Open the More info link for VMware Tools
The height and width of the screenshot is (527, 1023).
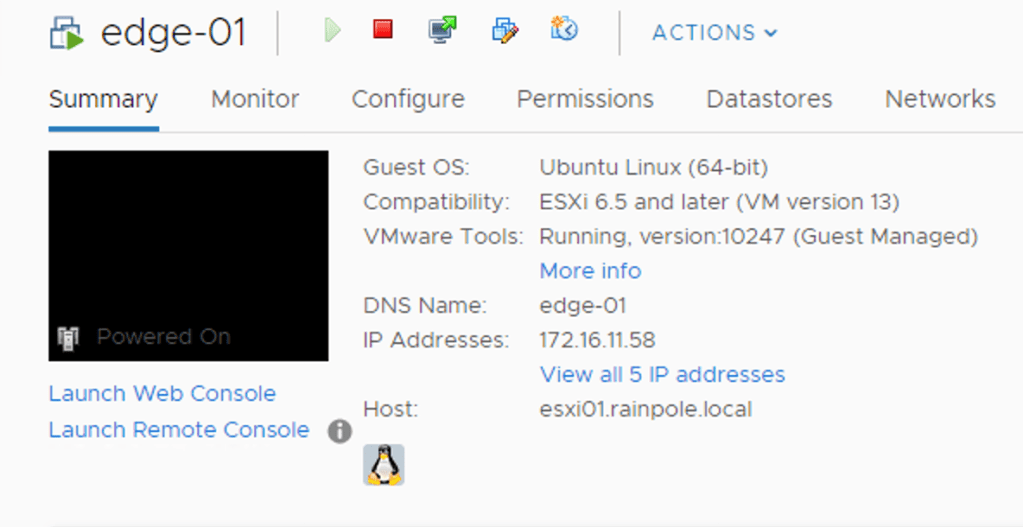(590, 271)
